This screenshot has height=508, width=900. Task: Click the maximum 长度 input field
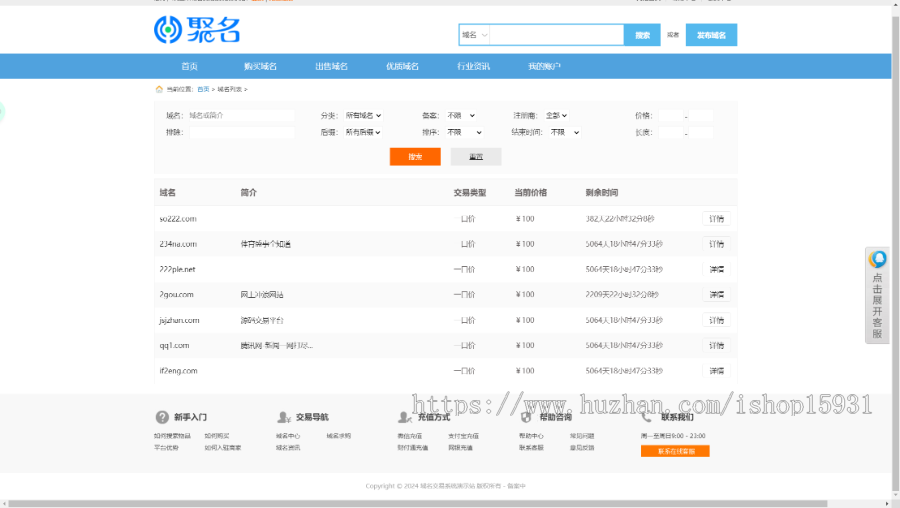700,132
